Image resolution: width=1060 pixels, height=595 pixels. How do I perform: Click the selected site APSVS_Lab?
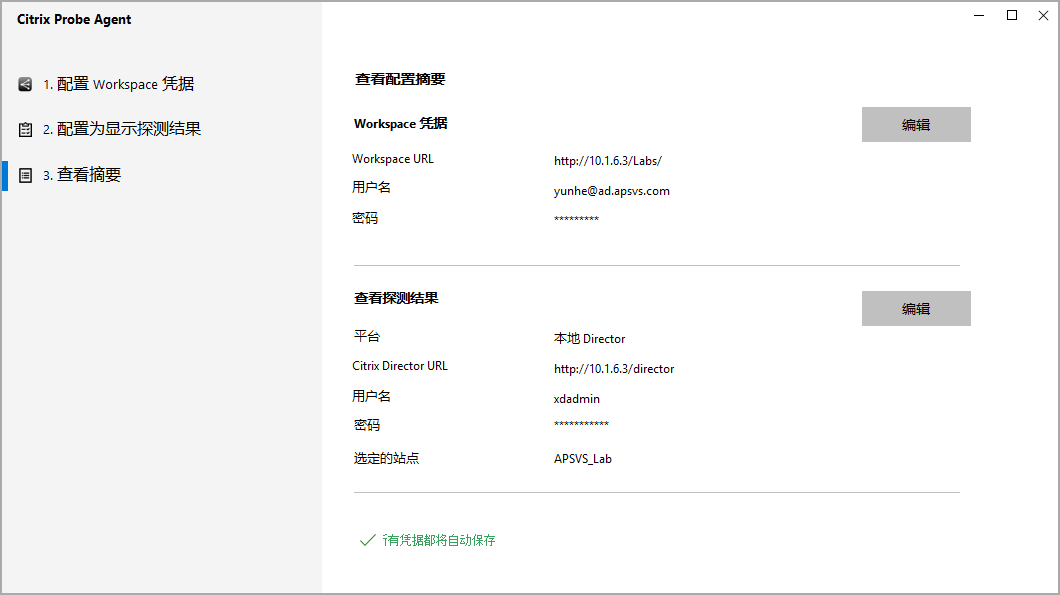pyautogui.click(x=583, y=459)
